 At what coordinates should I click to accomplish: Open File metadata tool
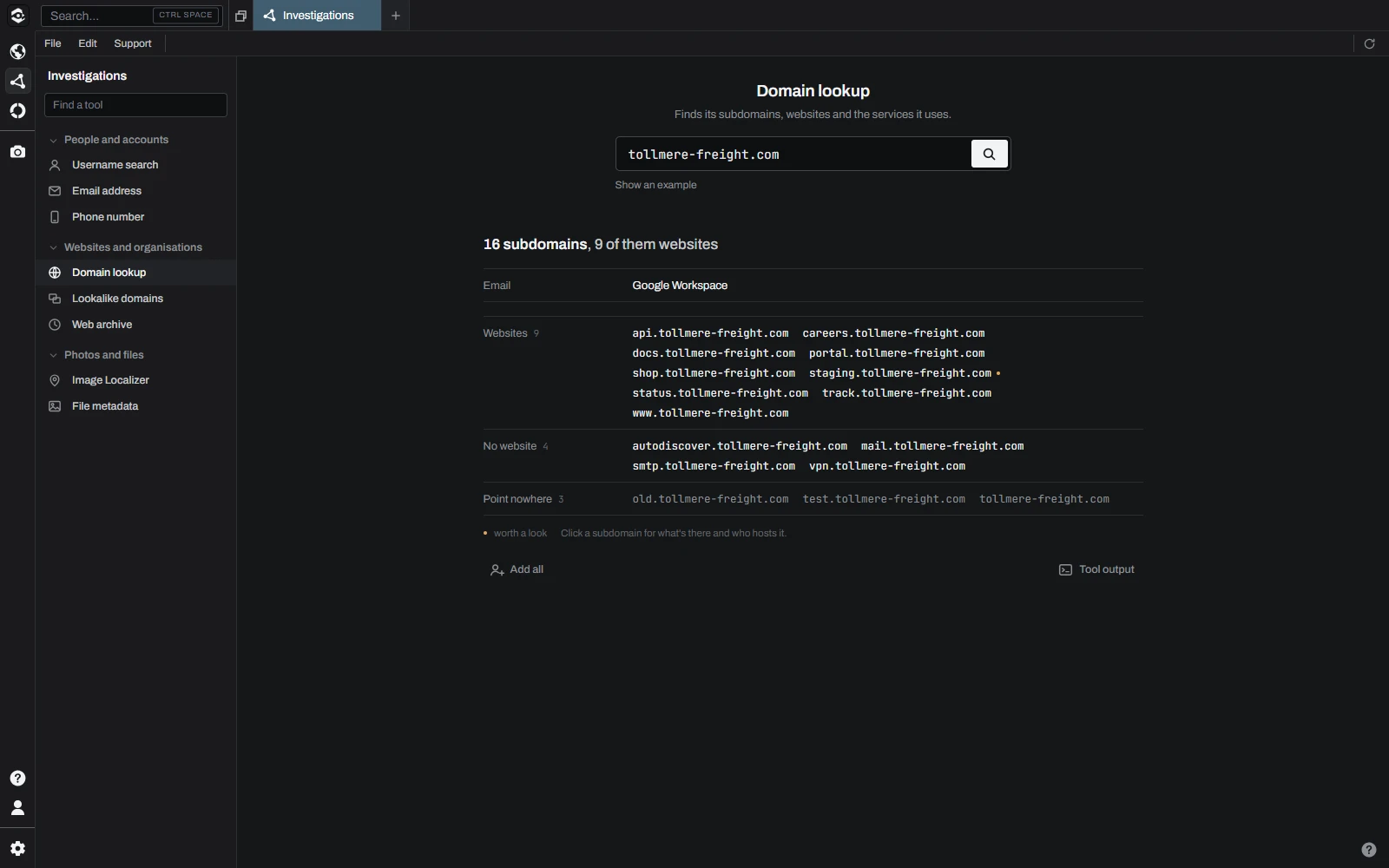click(x=136, y=406)
